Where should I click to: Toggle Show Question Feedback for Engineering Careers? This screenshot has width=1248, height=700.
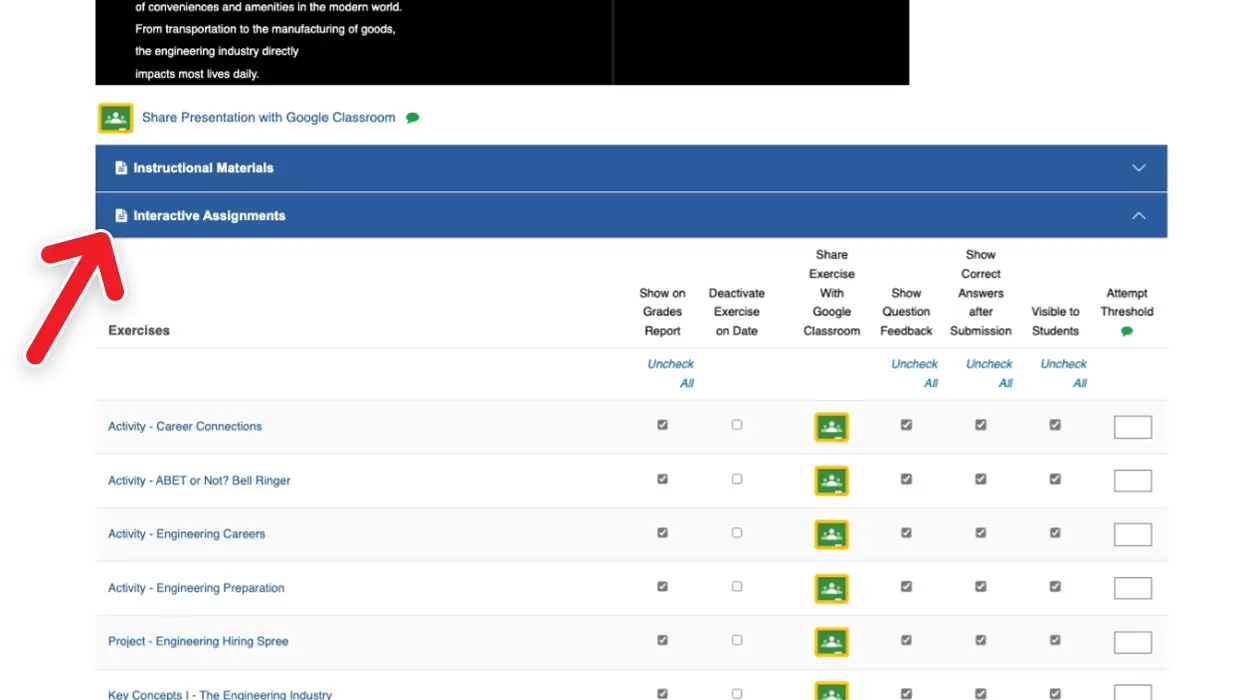(906, 533)
